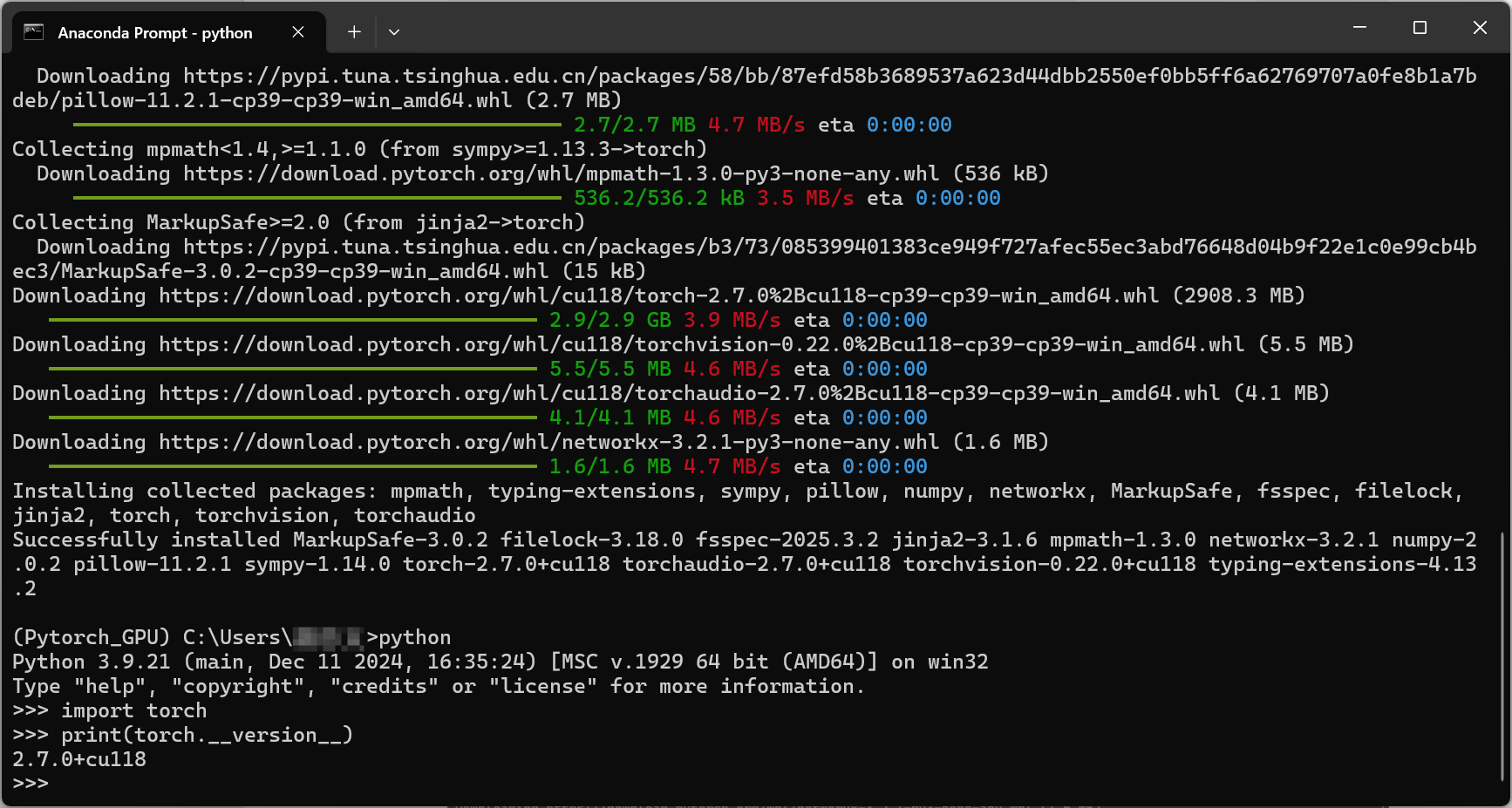Screen dimensions: 1512x808
Task: Open the new tab dropdown menu
Action: pos(394,31)
